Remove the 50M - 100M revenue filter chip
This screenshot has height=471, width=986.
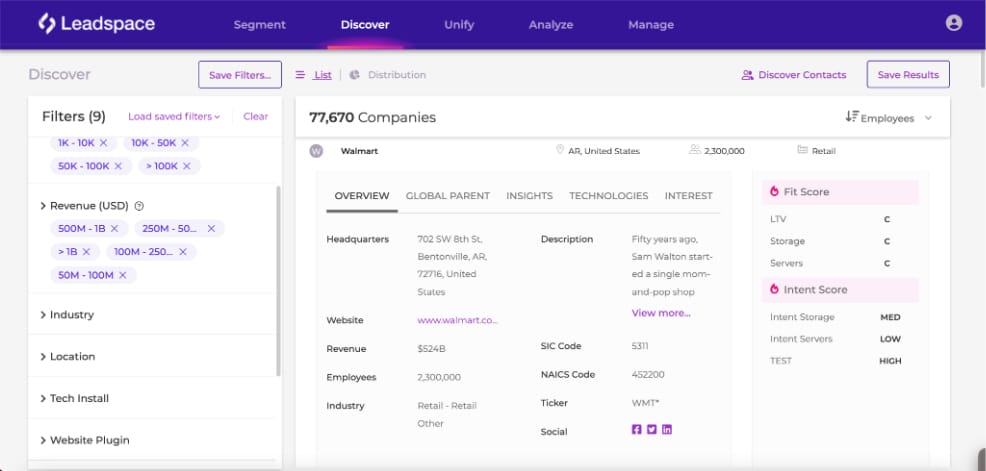pyautogui.click(x=123, y=275)
